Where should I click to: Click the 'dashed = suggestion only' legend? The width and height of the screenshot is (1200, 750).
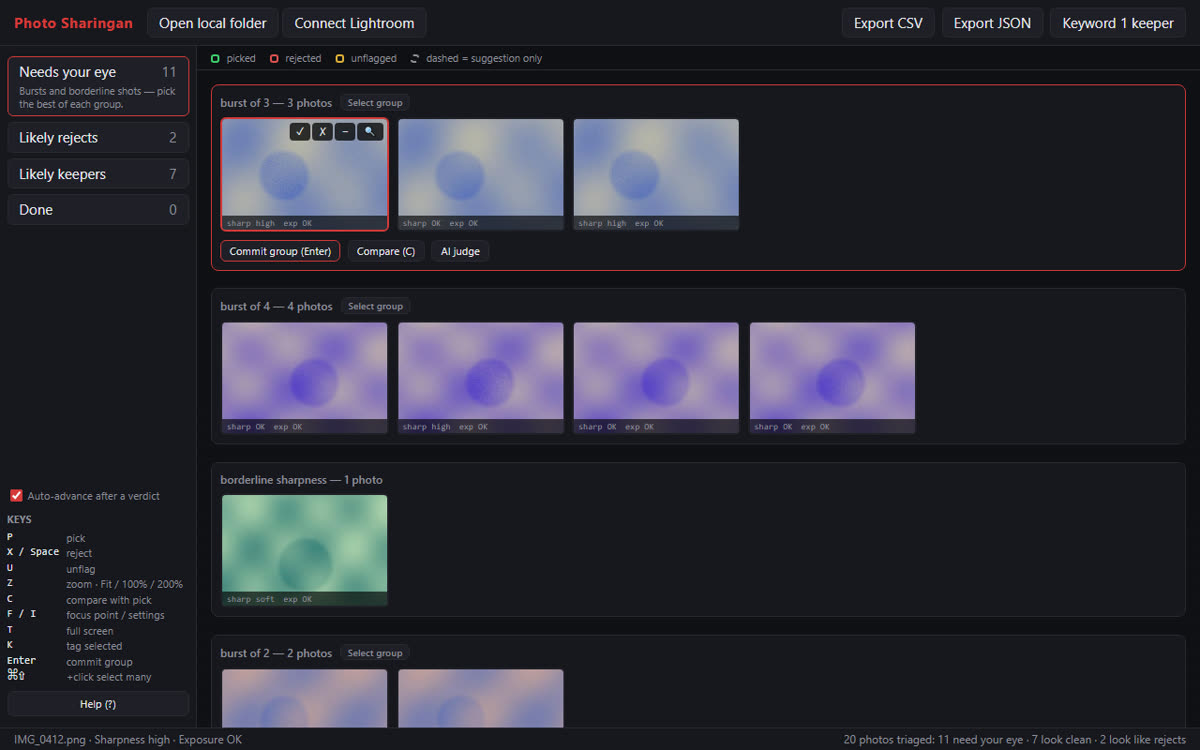(477, 59)
